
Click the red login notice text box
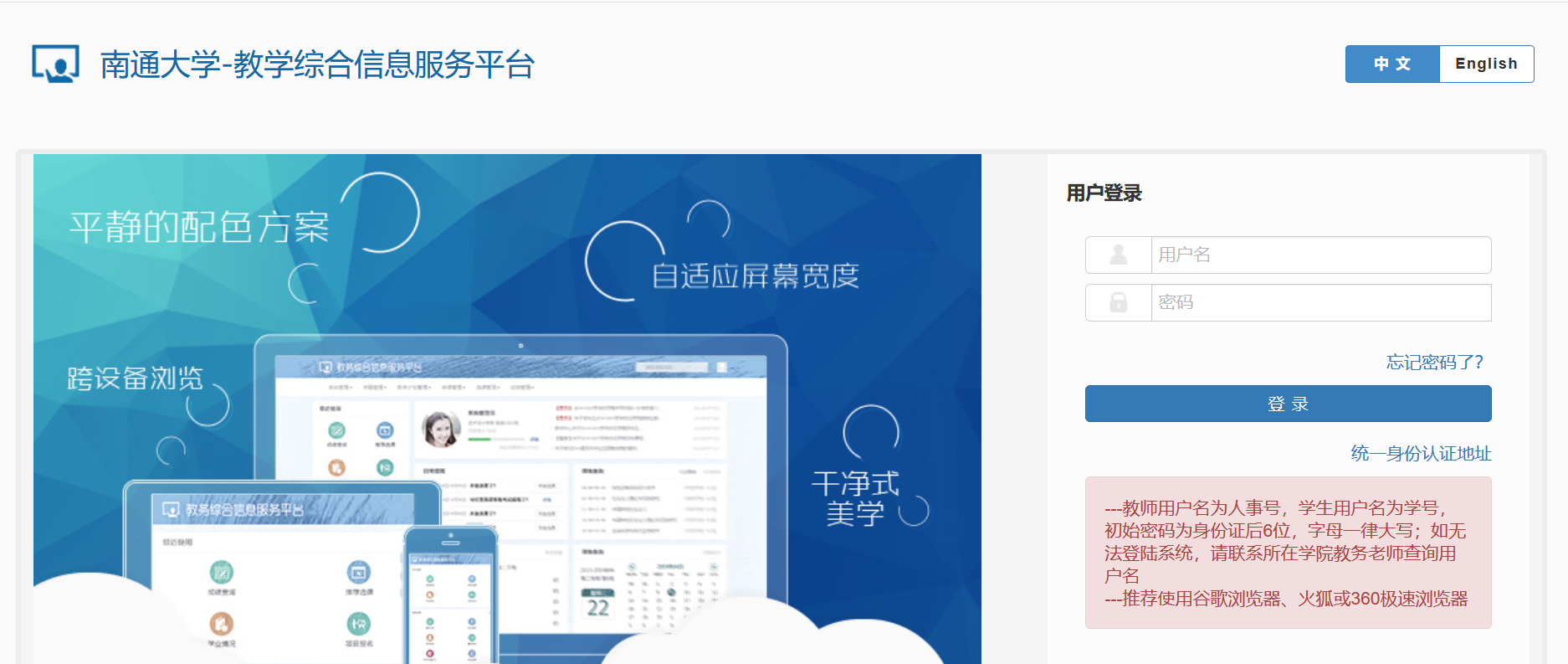coord(1289,553)
